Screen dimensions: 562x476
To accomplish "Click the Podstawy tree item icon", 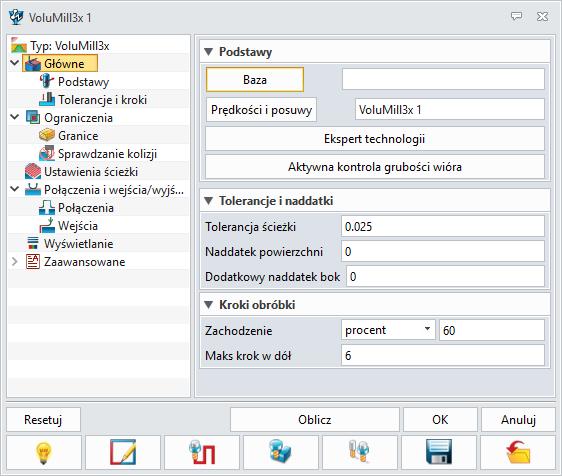I will click(47, 81).
